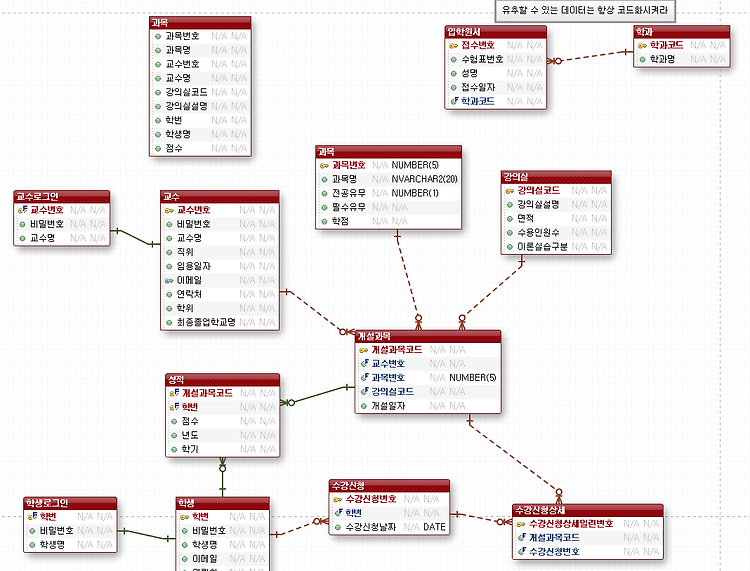
Task: Click the DATE data type of 수강신청날짜
Action: (434, 527)
